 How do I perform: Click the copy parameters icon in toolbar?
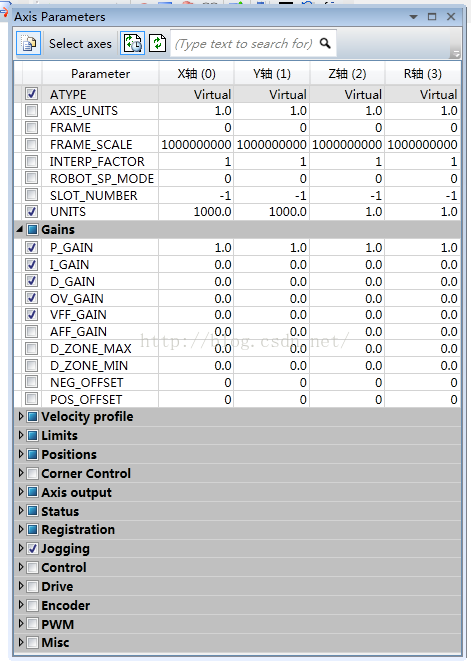[28, 43]
